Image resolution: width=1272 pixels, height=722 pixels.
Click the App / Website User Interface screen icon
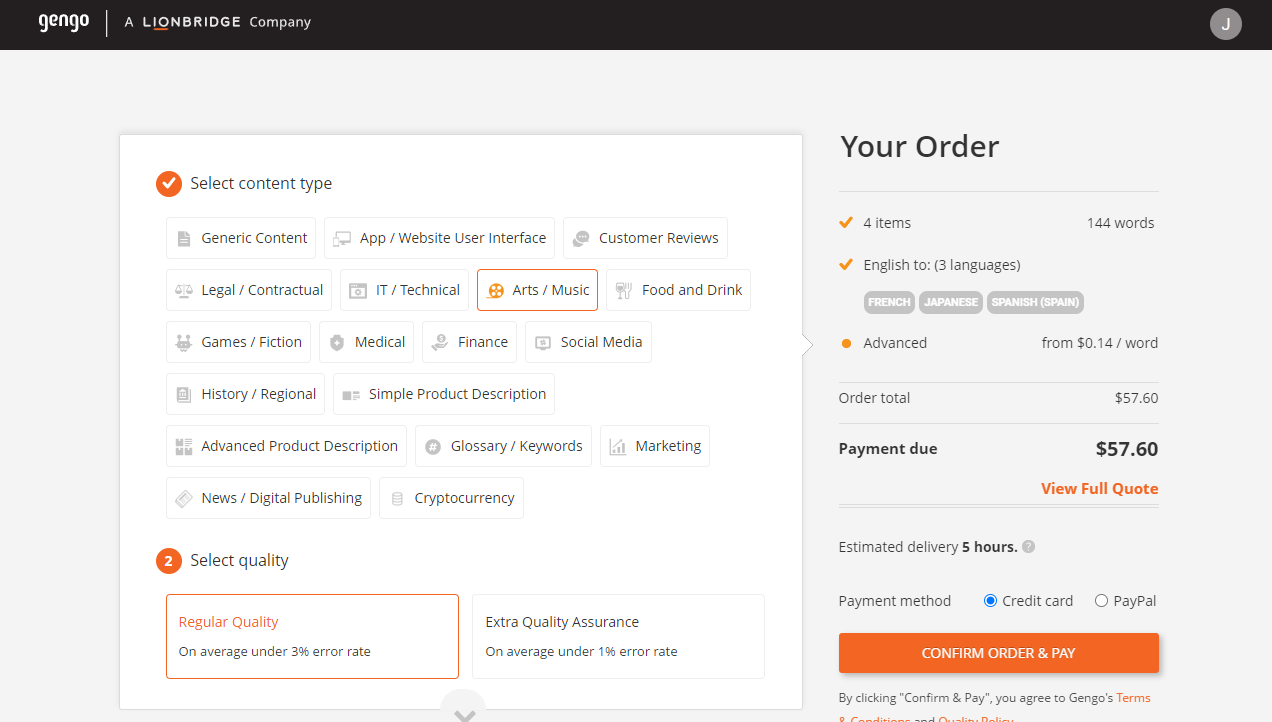pyautogui.click(x=341, y=237)
